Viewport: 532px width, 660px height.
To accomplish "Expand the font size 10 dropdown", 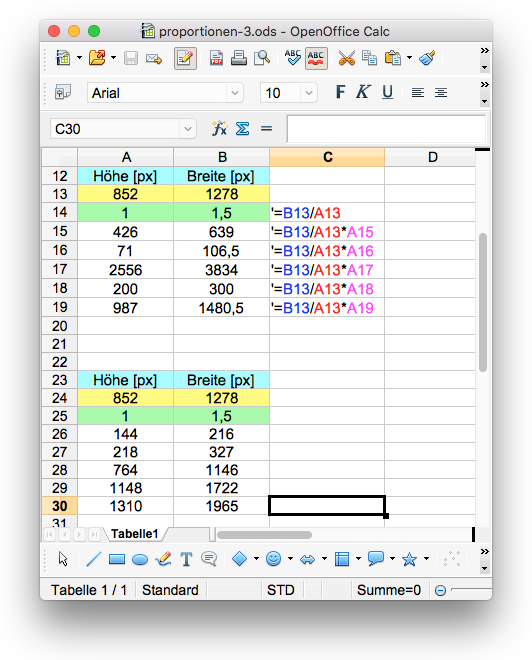I will pyautogui.click(x=309, y=93).
